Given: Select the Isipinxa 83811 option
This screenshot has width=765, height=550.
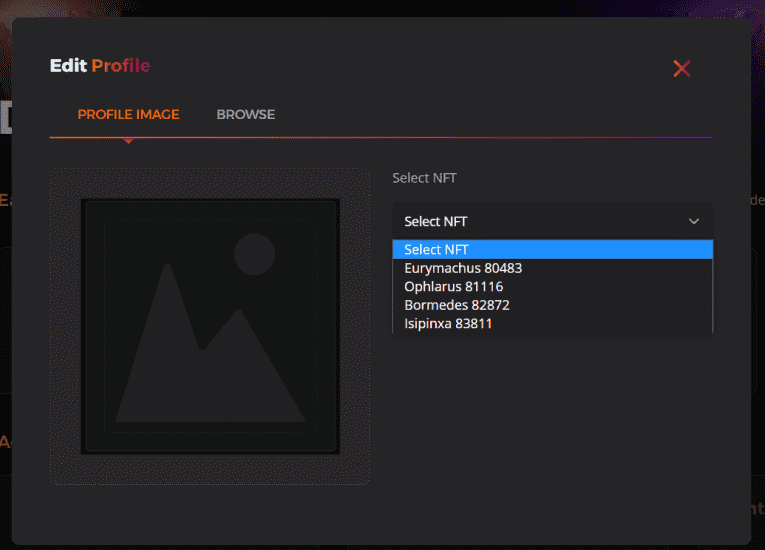Looking at the screenshot, I should pyautogui.click(x=448, y=323).
